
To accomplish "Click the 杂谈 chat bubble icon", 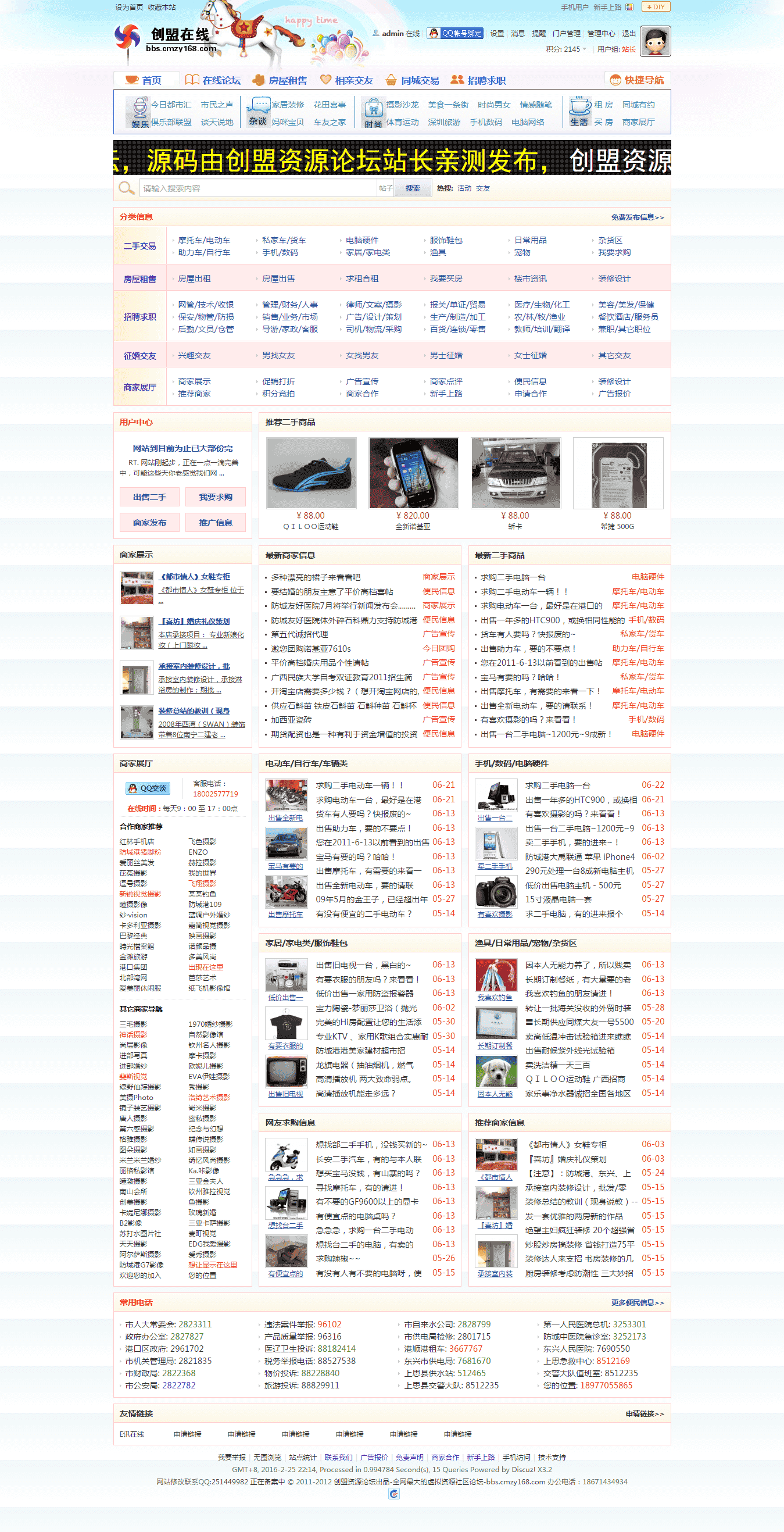I will click(x=258, y=111).
